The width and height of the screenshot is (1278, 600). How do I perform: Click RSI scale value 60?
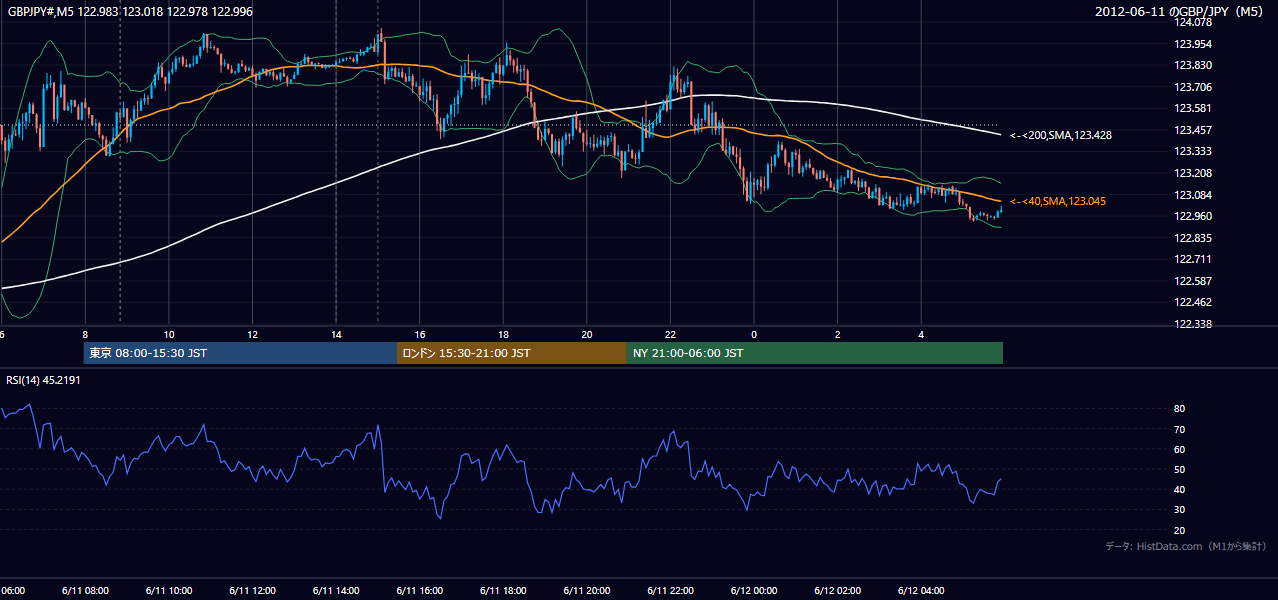pyautogui.click(x=1180, y=449)
